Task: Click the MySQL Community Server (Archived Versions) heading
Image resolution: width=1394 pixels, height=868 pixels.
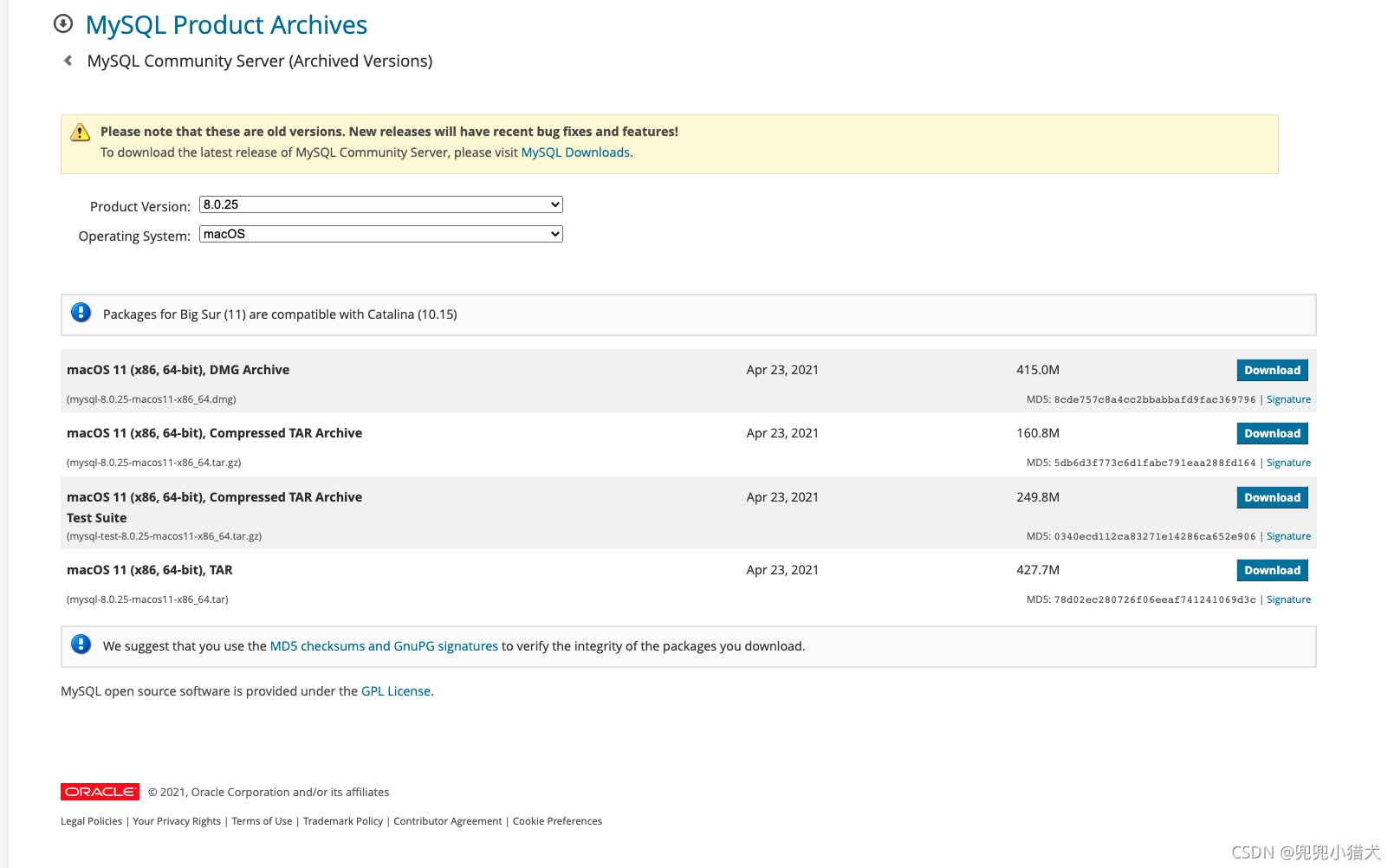Action: pyautogui.click(x=260, y=62)
